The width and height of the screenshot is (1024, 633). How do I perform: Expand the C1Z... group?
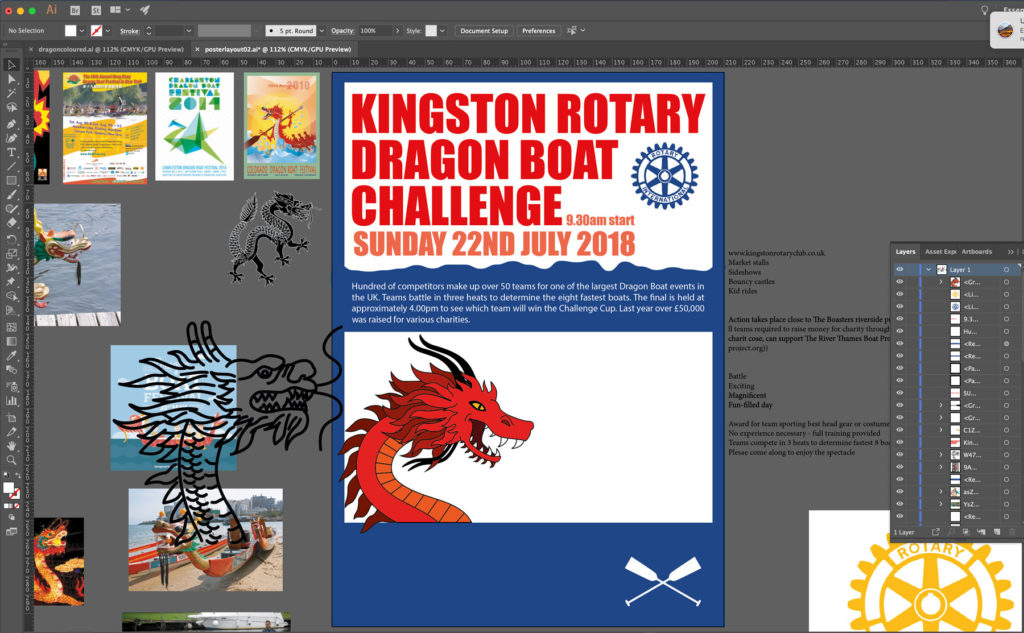[x=941, y=430]
